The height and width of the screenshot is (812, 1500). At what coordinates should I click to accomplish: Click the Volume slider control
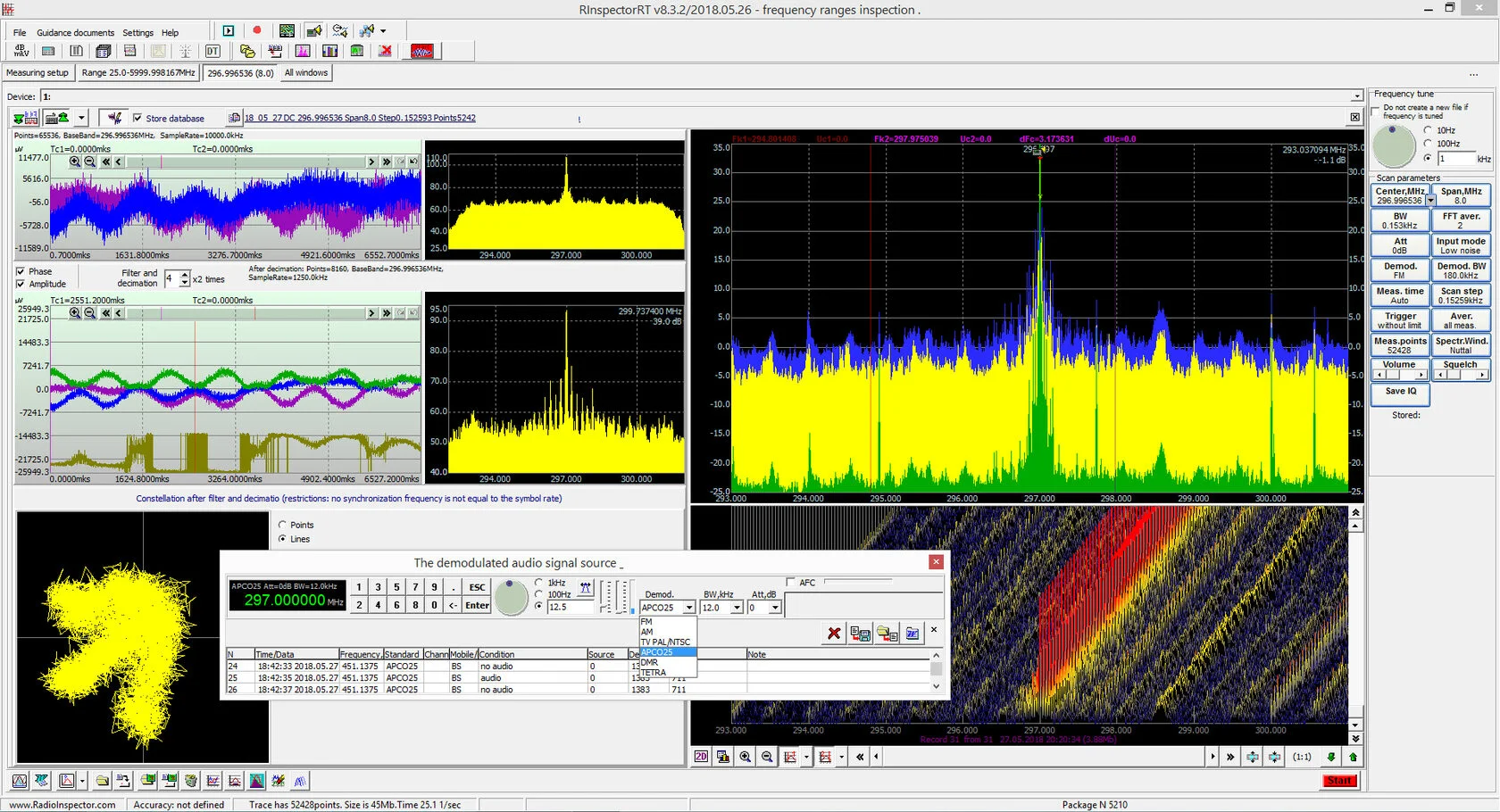pyautogui.click(x=1399, y=375)
